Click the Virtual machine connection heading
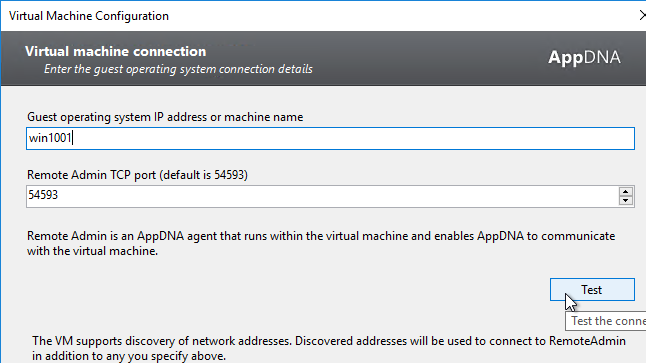Image resolution: width=646 pixels, height=363 pixels. (115, 52)
